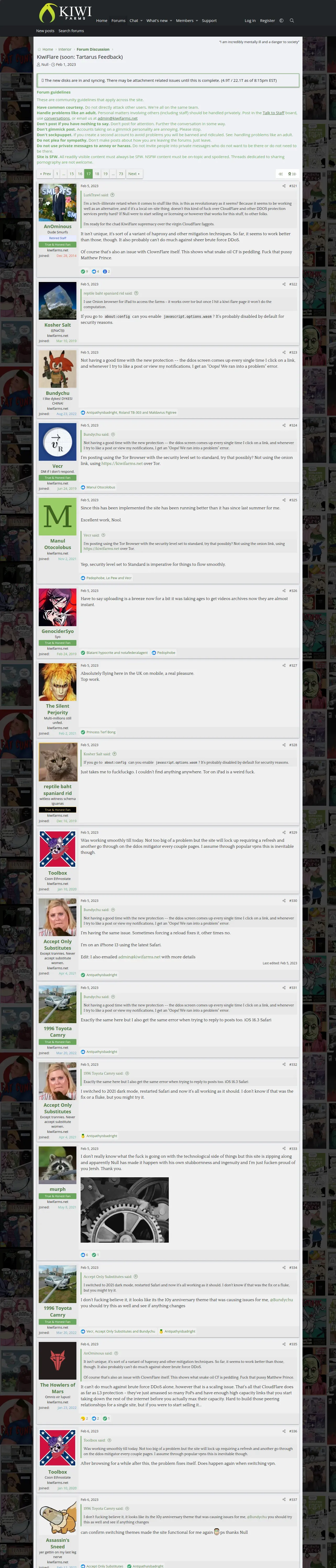The image size is (336, 1568).
Task: Click the Register link
Action: pos(268,21)
